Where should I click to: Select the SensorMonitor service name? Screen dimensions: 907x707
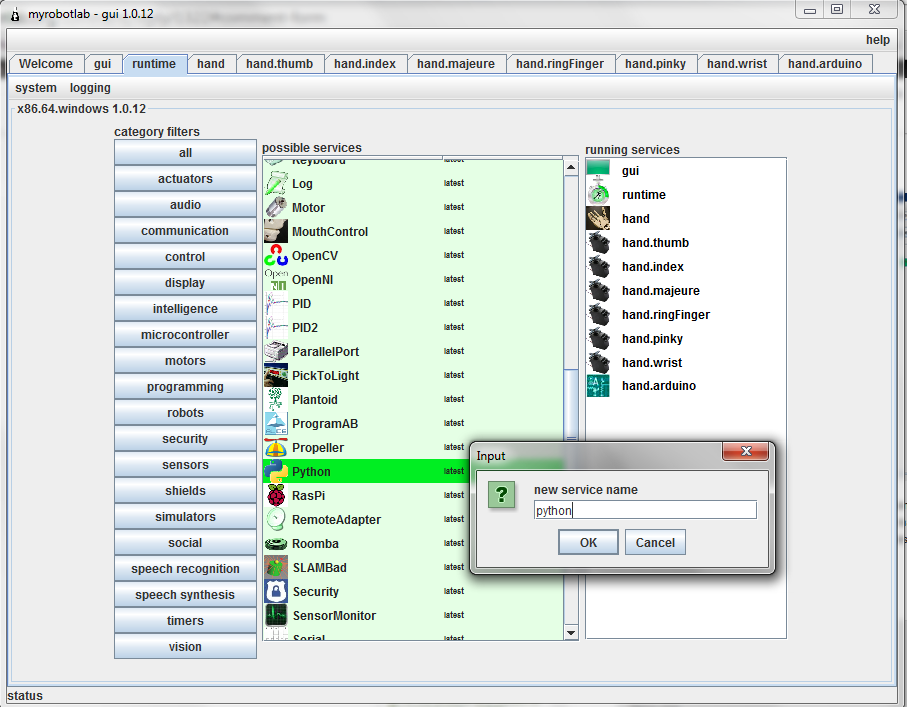point(334,616)
